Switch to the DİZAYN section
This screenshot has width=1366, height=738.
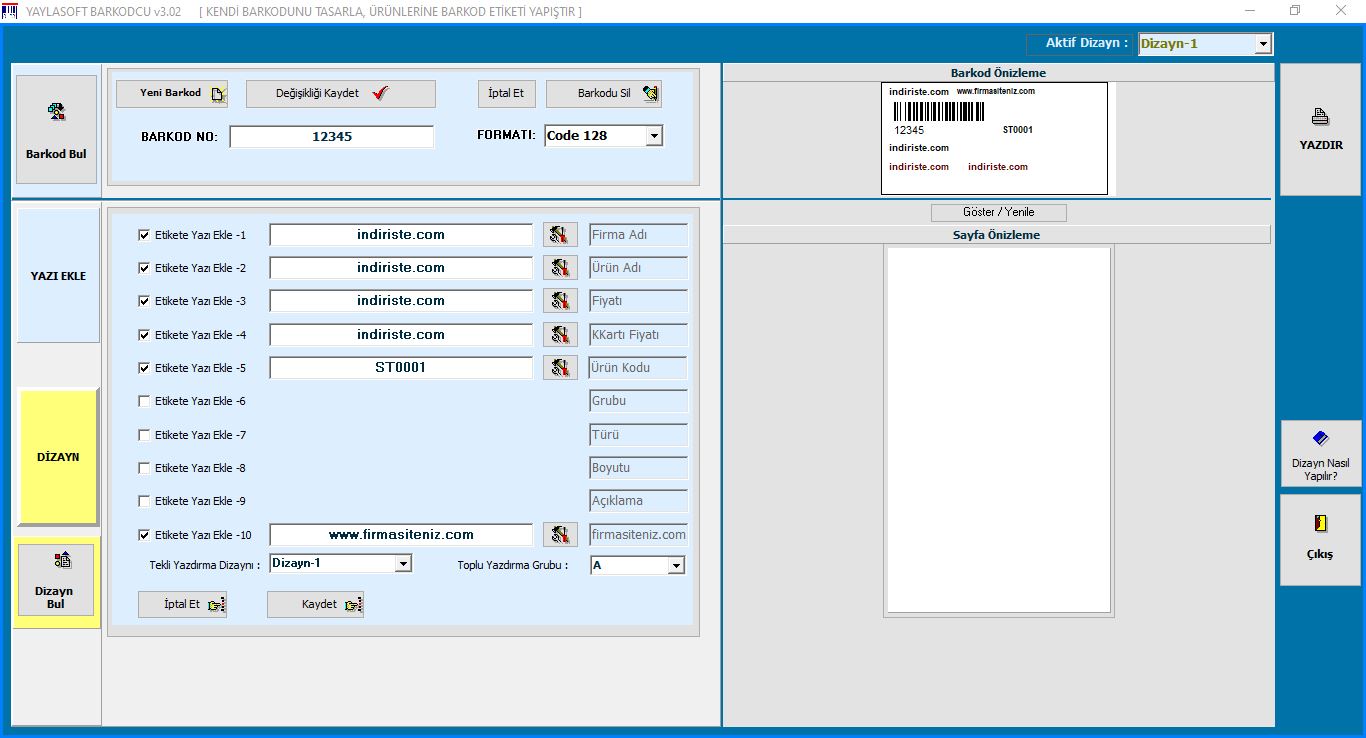(58, 457)
